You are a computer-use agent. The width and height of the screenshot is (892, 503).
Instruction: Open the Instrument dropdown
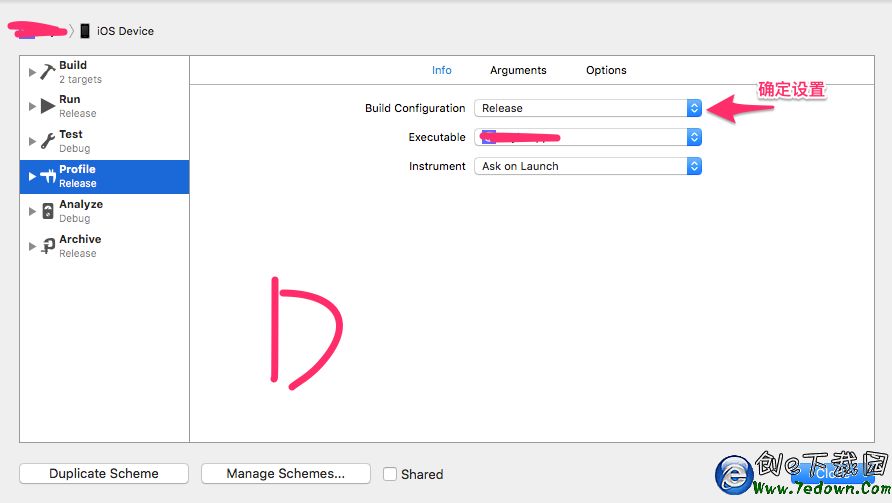coord(588,166)
